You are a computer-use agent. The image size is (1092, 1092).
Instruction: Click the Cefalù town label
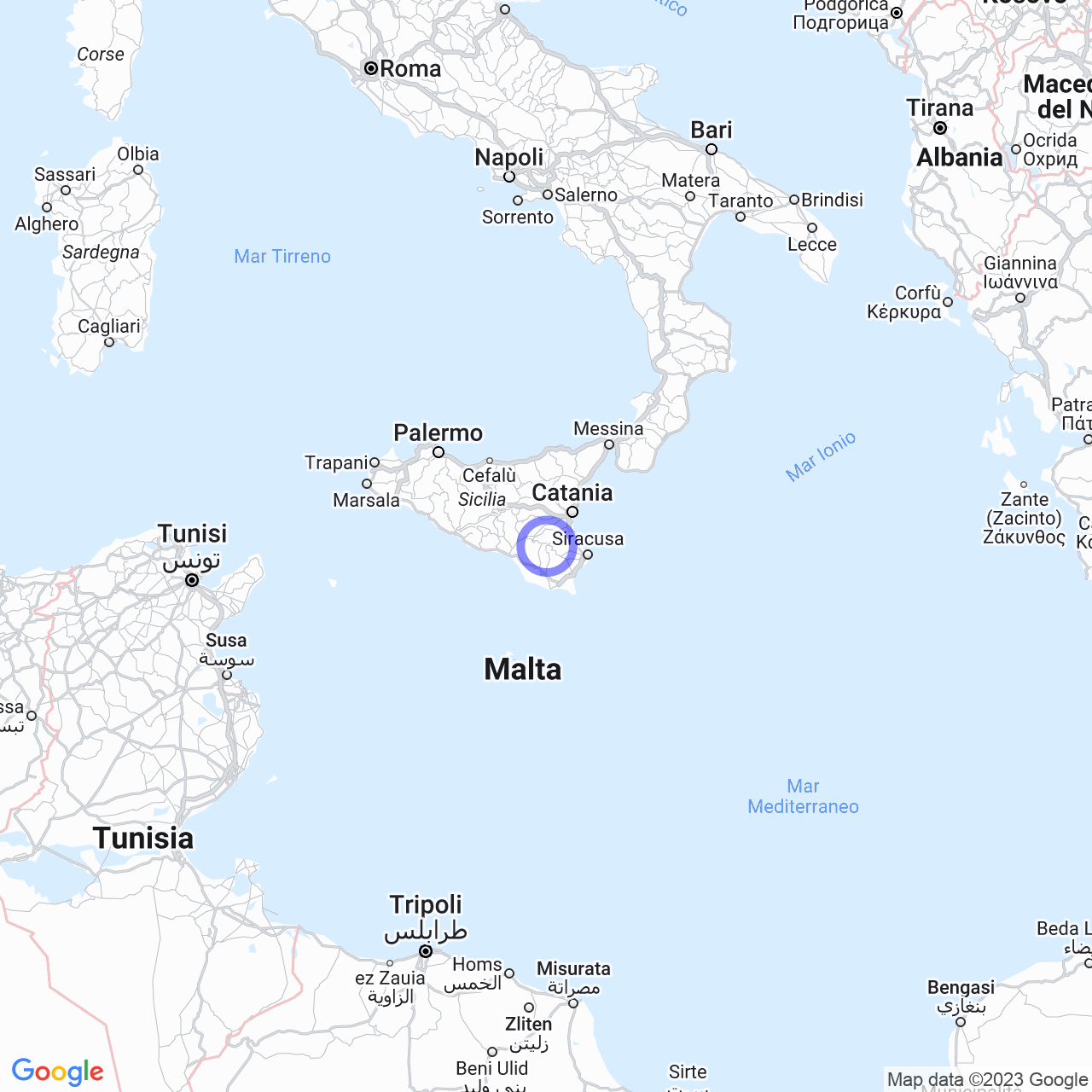(490, 476)
